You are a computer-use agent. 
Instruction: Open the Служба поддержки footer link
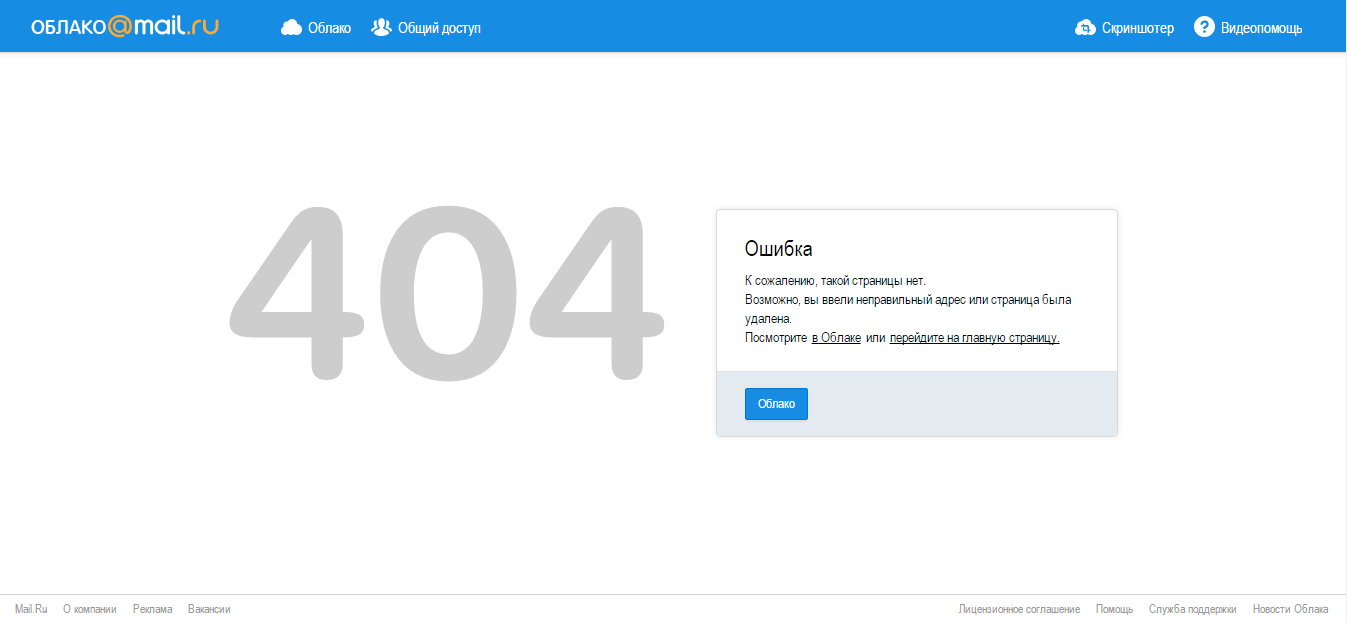pyautogui.click(x=1192, y=609)
